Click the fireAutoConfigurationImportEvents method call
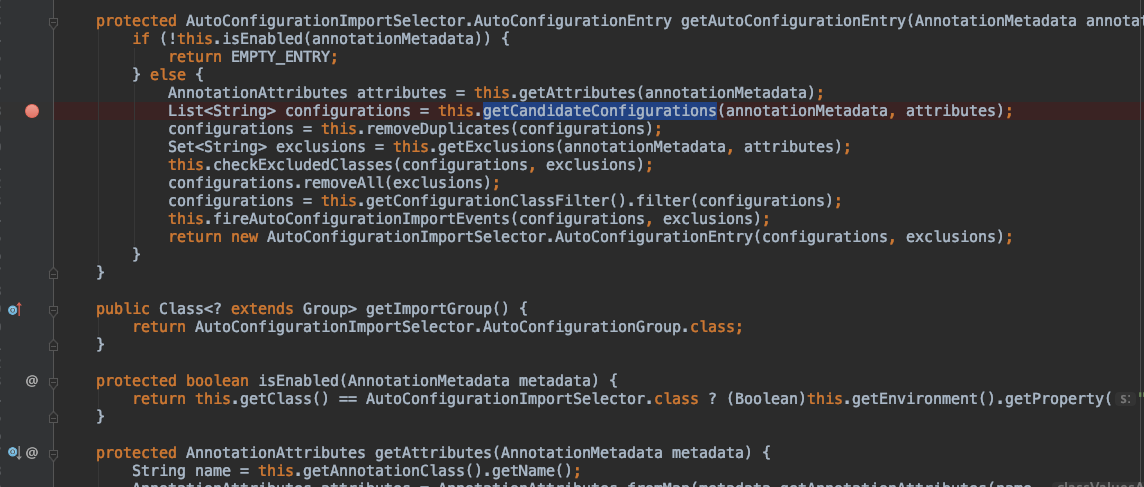Image resolution: width=1144 pixels, height=487 pixels. point(361,218)
